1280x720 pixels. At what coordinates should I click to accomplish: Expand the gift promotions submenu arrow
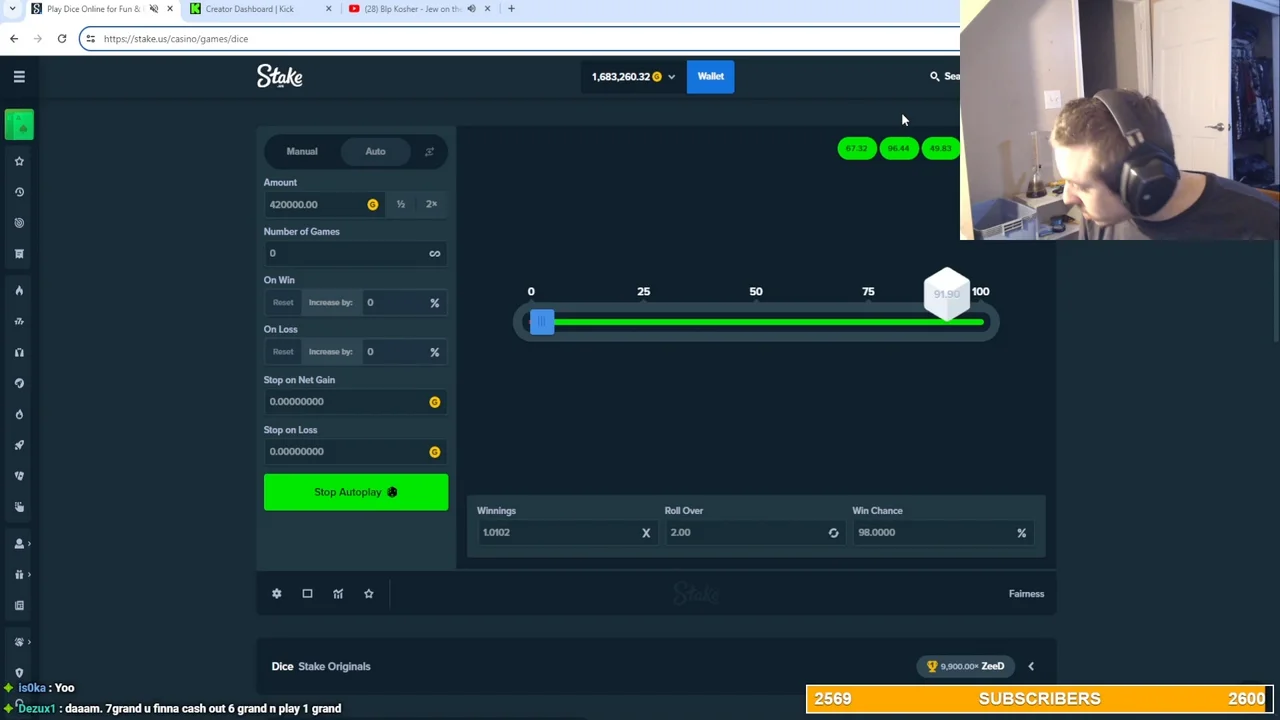point(29,574)
